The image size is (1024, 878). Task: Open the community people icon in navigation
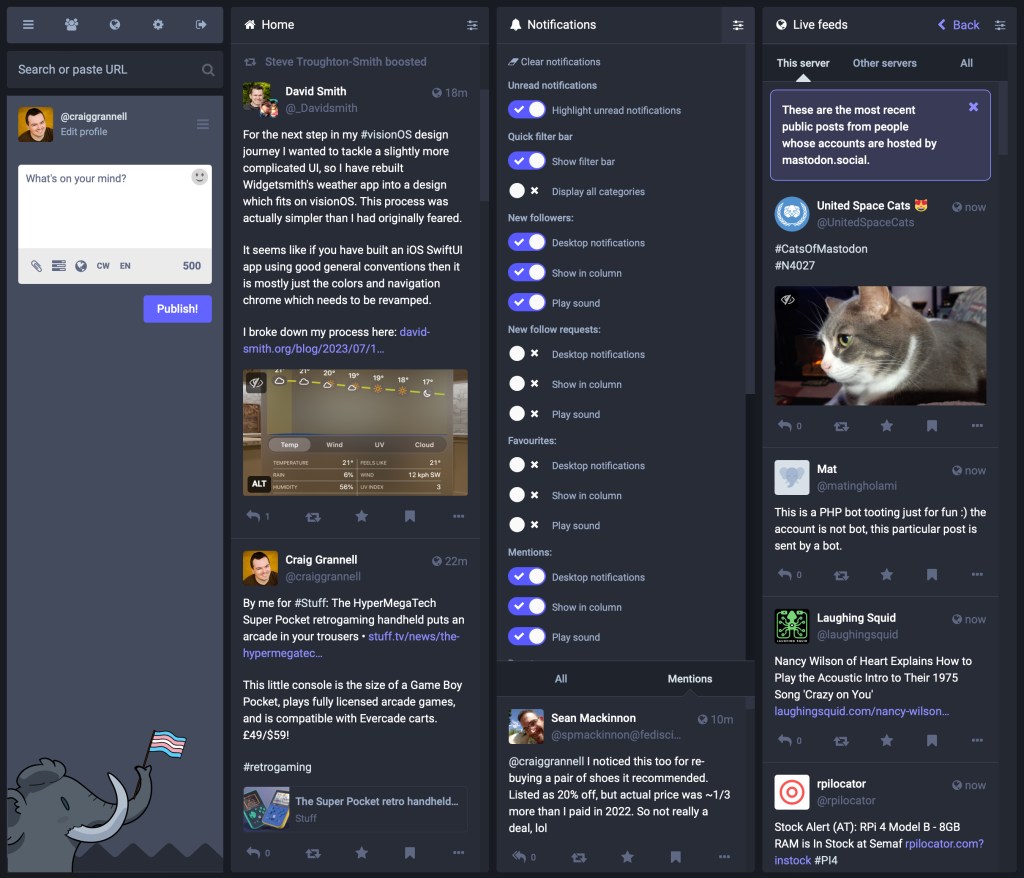click(72, 25)
